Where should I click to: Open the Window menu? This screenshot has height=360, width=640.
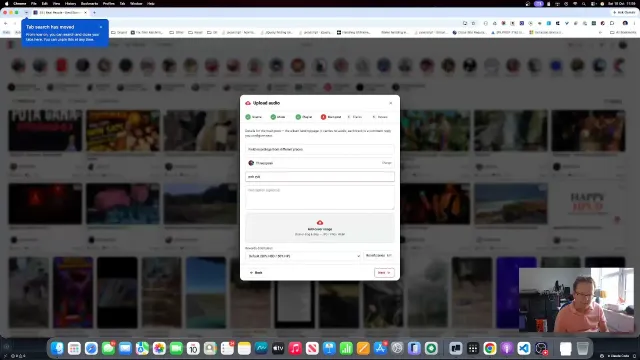(136, 3)
